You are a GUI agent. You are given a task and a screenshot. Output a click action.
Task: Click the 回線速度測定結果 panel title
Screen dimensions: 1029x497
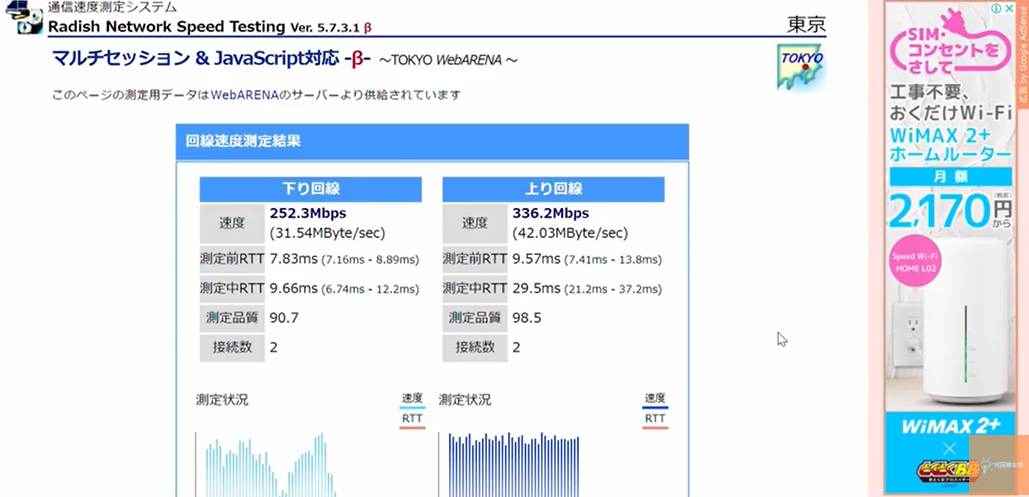(x=243, y=140)
